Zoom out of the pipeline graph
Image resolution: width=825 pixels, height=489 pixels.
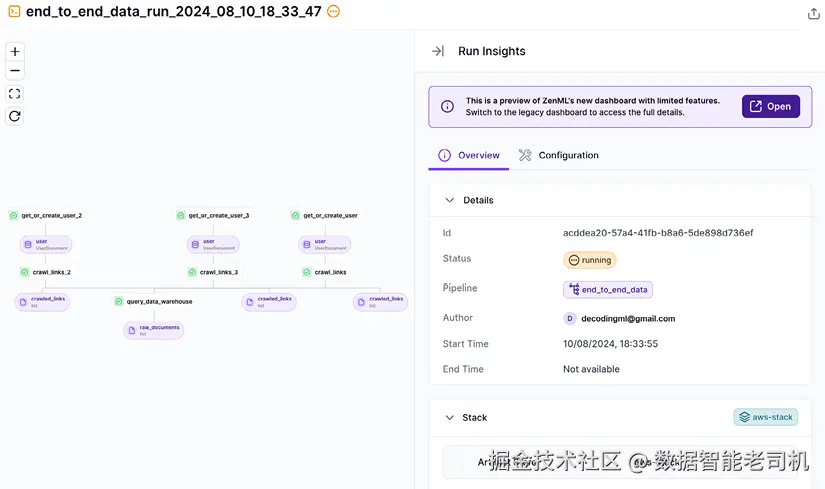15,71
